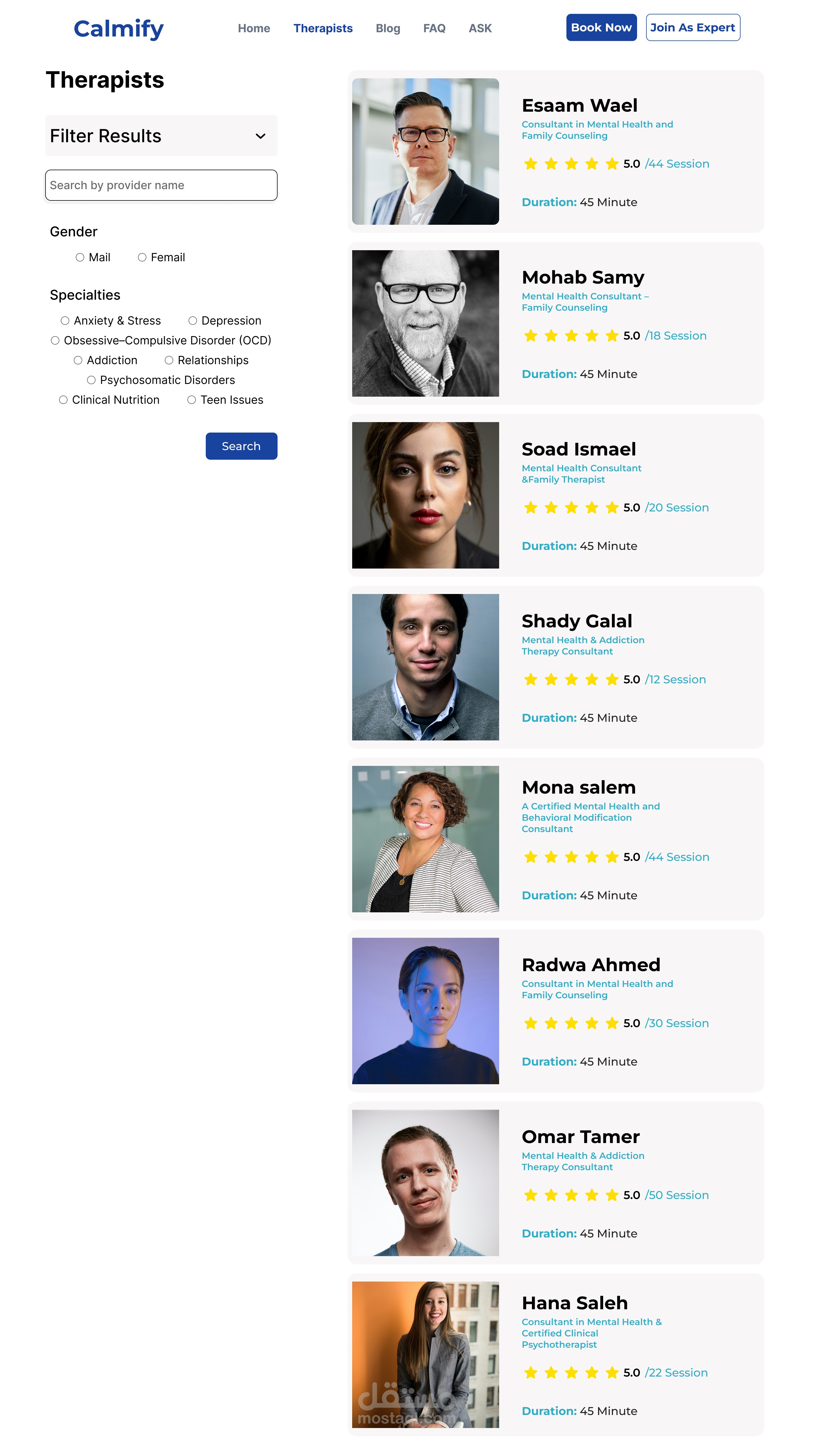Screen dimensions: 814x1456
Task: Go to the Blog nav item
Action: point(387,28)
